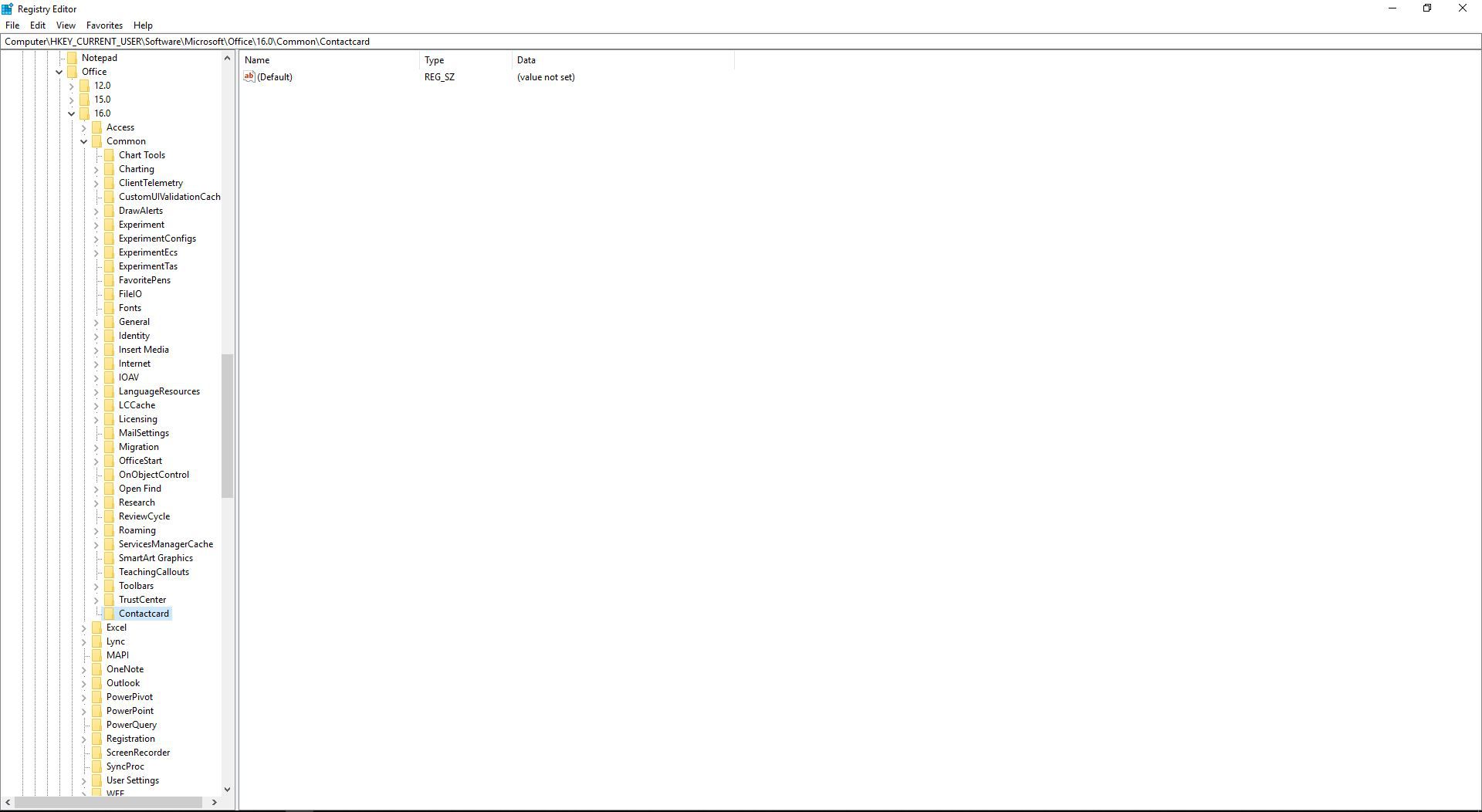This screenshot has width=1482, height=812.
Task: Click the OfficeStart folder icon
Action: tap(109, 461)
